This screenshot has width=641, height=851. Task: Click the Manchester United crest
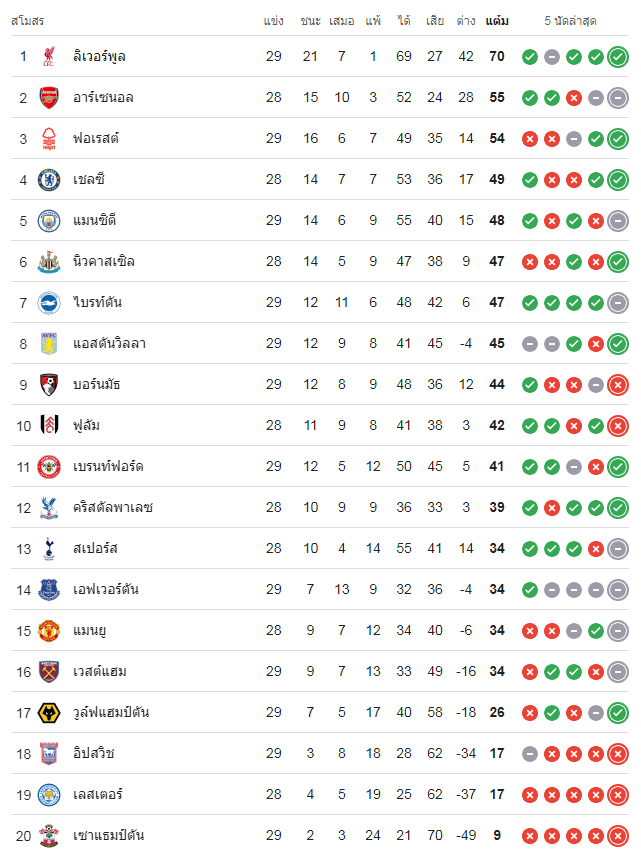(x=49, y=631)
